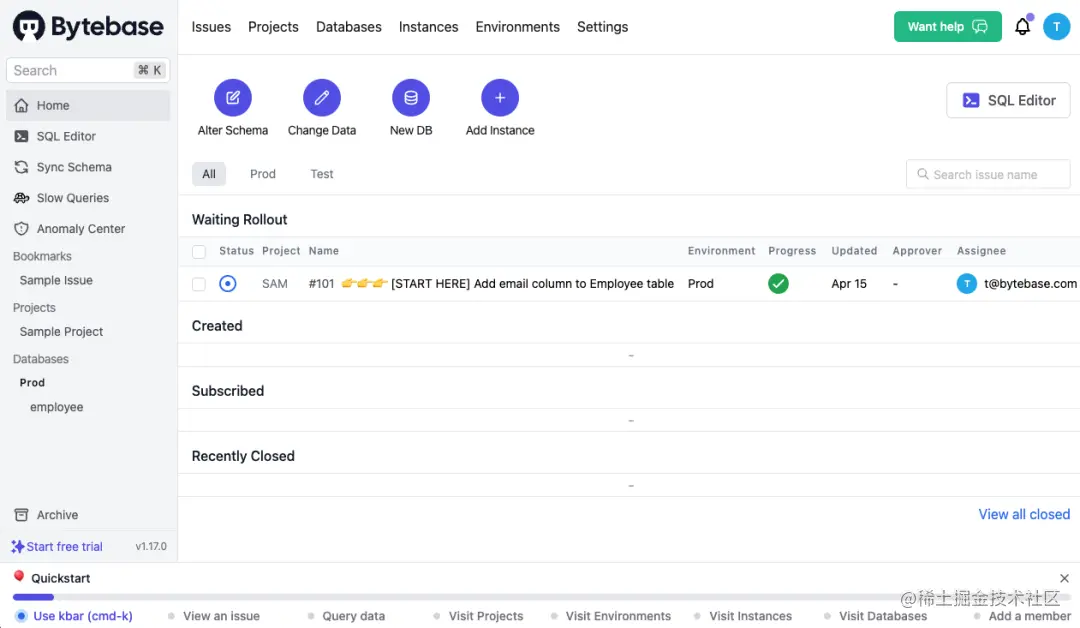Screen dimensions: 1080x628
Task: Open the Instances top menu
Action: 428,27
